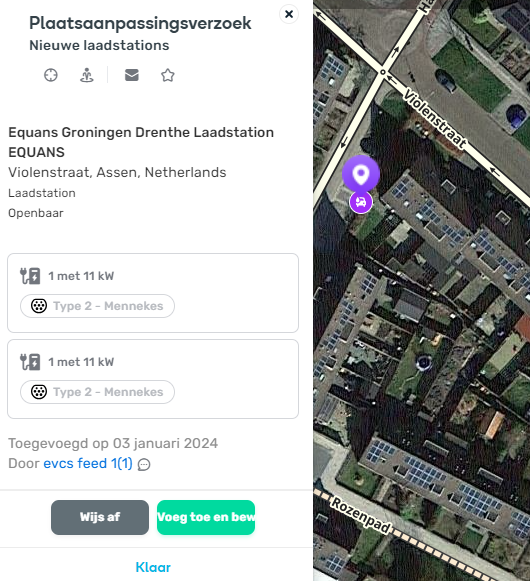530x581 pixels.
Task: Open comment bubble next to evcs feed
Action: 144,464
